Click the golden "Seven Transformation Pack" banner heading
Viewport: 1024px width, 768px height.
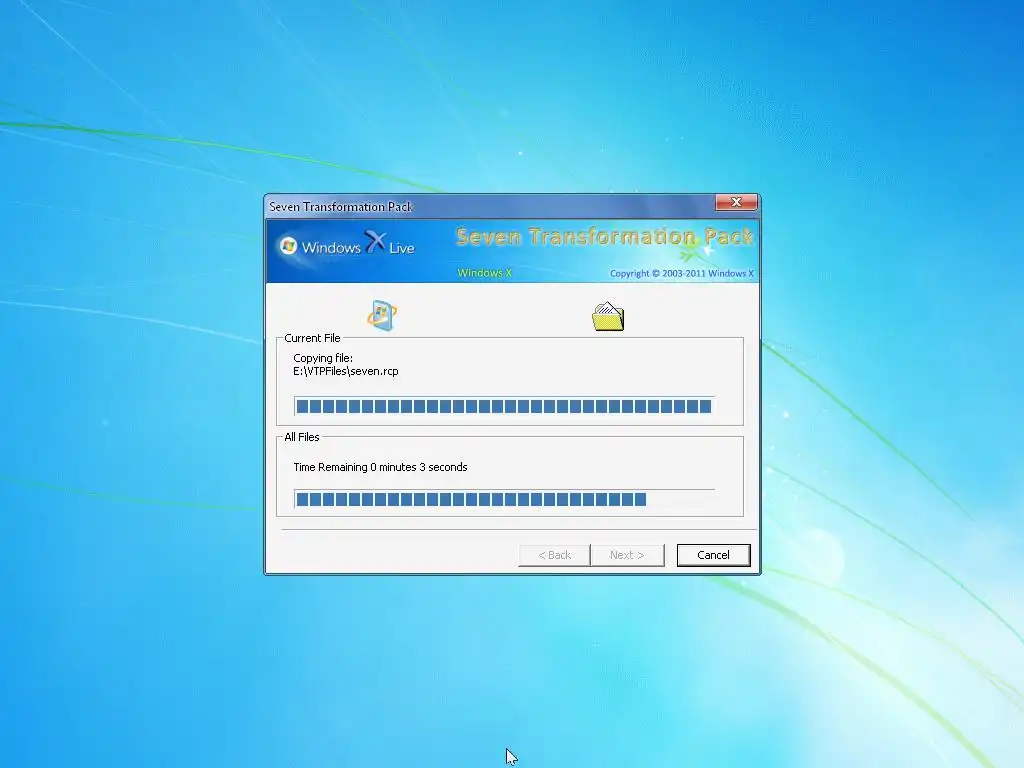coord(605,236)
